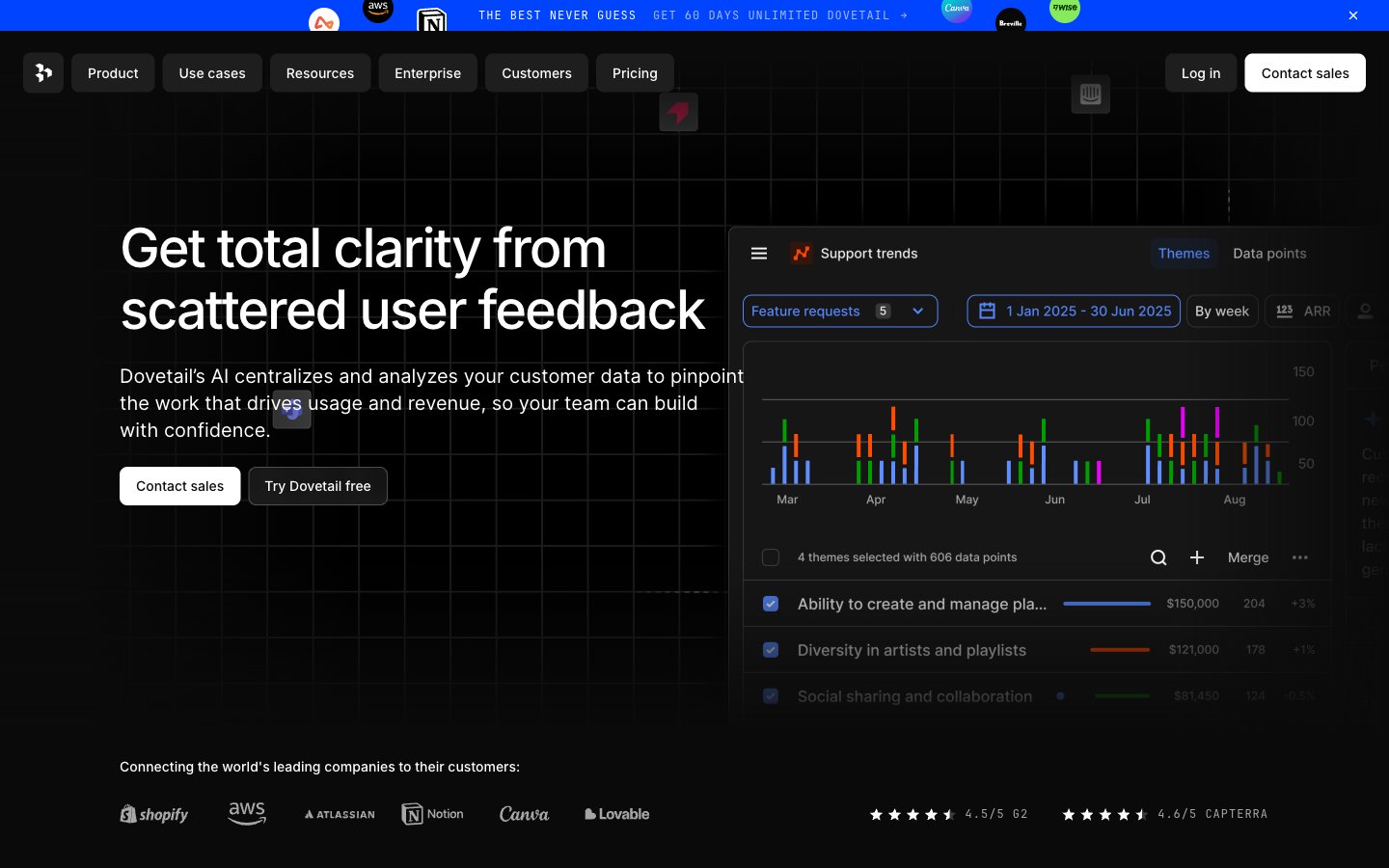Click the red trend line for Diversity theme
The height and width of the screenshot is (868, 1389).
click(1120, 650)
